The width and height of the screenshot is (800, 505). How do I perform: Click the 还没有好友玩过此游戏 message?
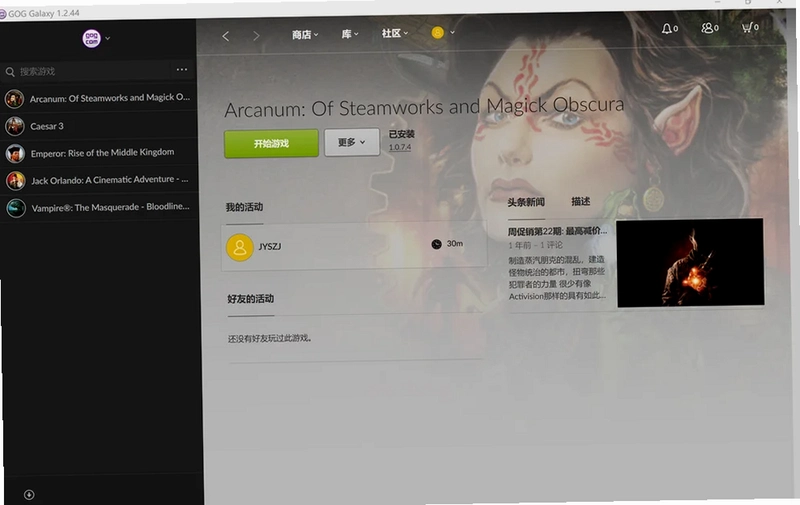click(269, 338)
